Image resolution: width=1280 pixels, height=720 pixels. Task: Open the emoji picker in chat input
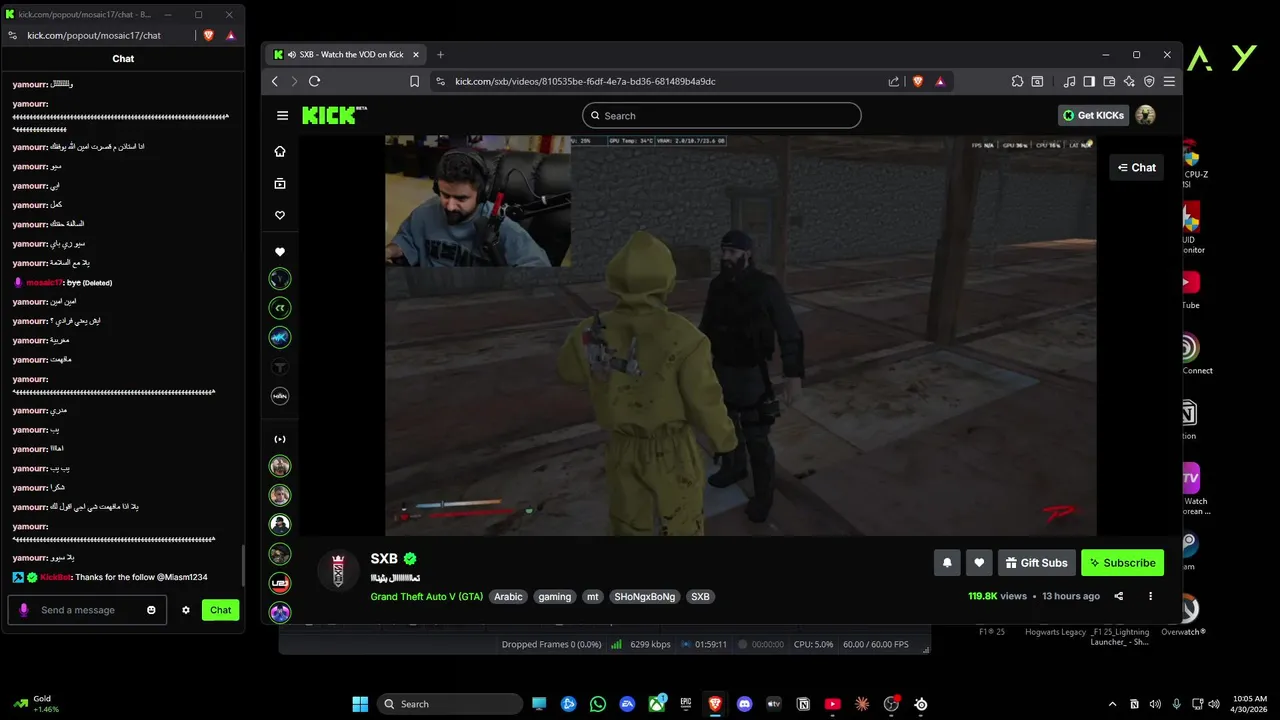pyautogui.click(x=152, y=610)
